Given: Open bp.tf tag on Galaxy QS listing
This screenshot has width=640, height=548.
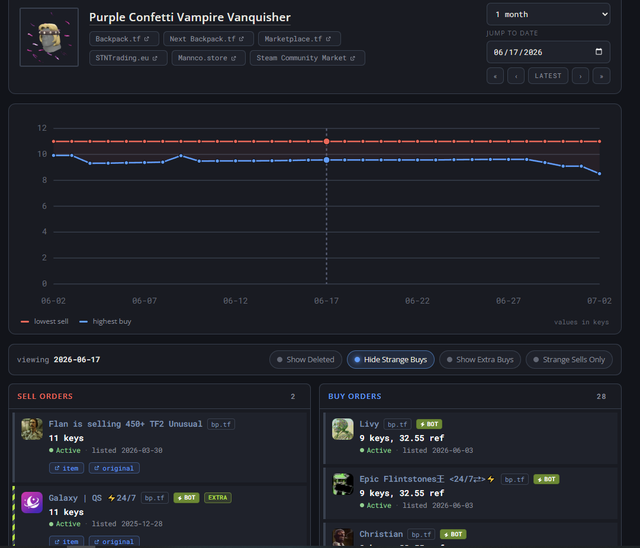Looking at the screenshot, I should [155, 498].
